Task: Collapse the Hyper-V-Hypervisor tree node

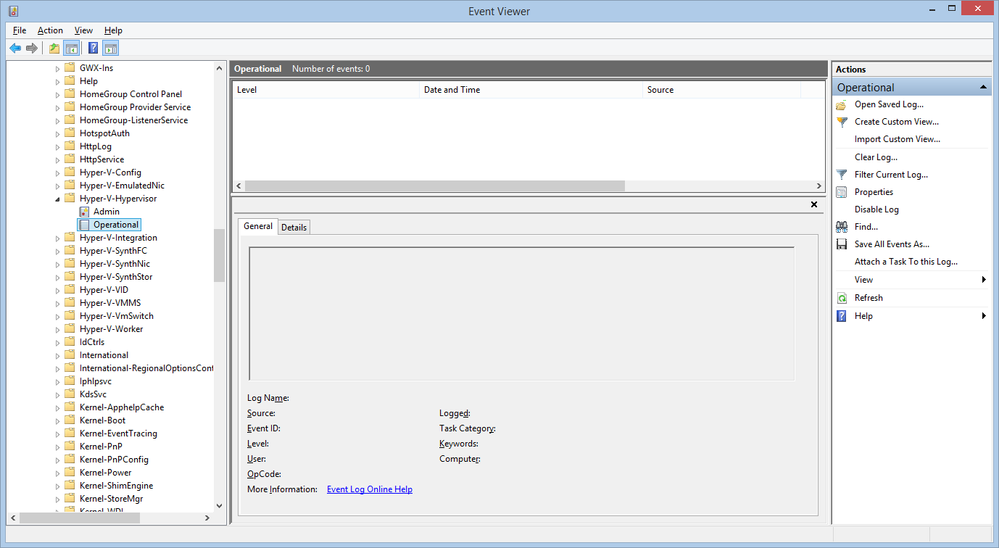Action: [57, 199]
